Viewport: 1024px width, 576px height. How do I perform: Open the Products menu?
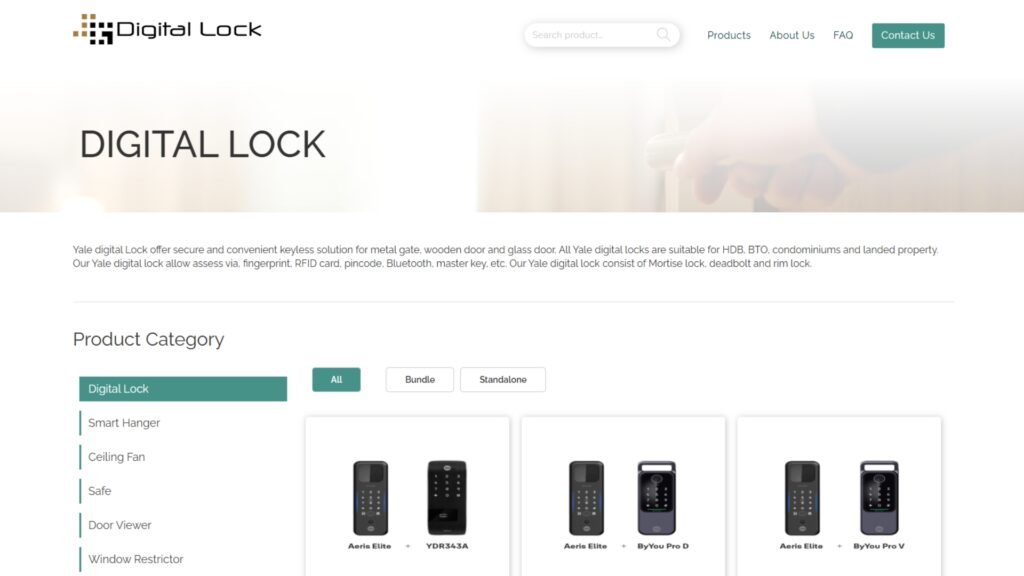[x=729, y=35]
